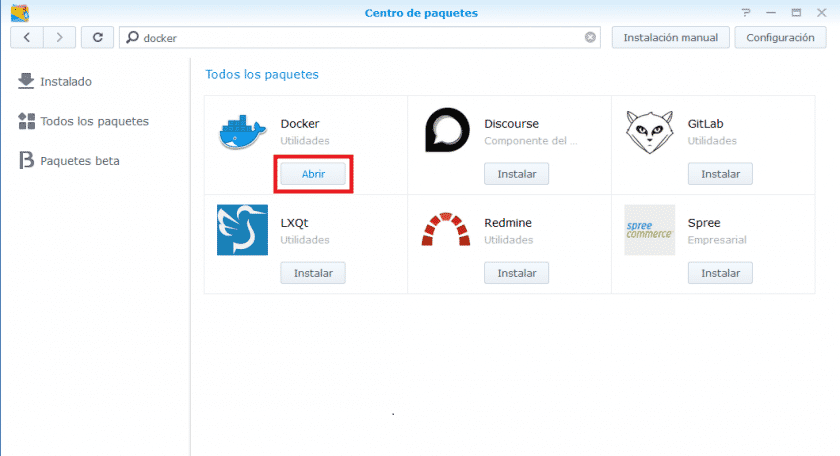The image size is (840, 456).
Task: Install the Spree package
Action: [x=720, y=273]
